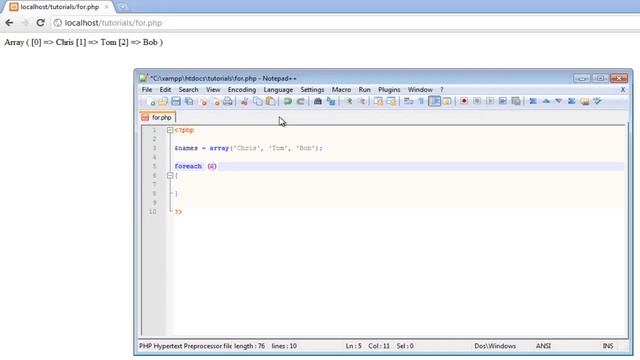The image size is (640, 360).
Task: Open Find with the binoculars icon
Action: tap(318, 101)
